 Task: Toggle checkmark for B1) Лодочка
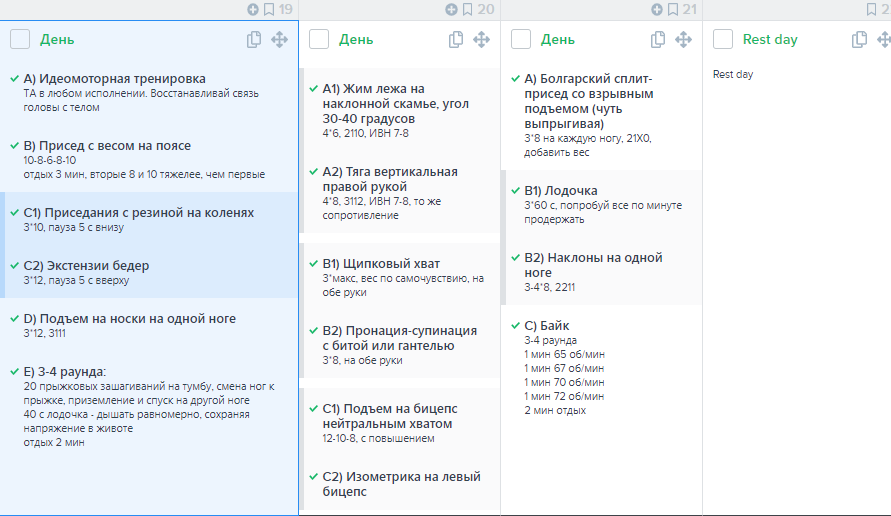click(x=515, y=190)
